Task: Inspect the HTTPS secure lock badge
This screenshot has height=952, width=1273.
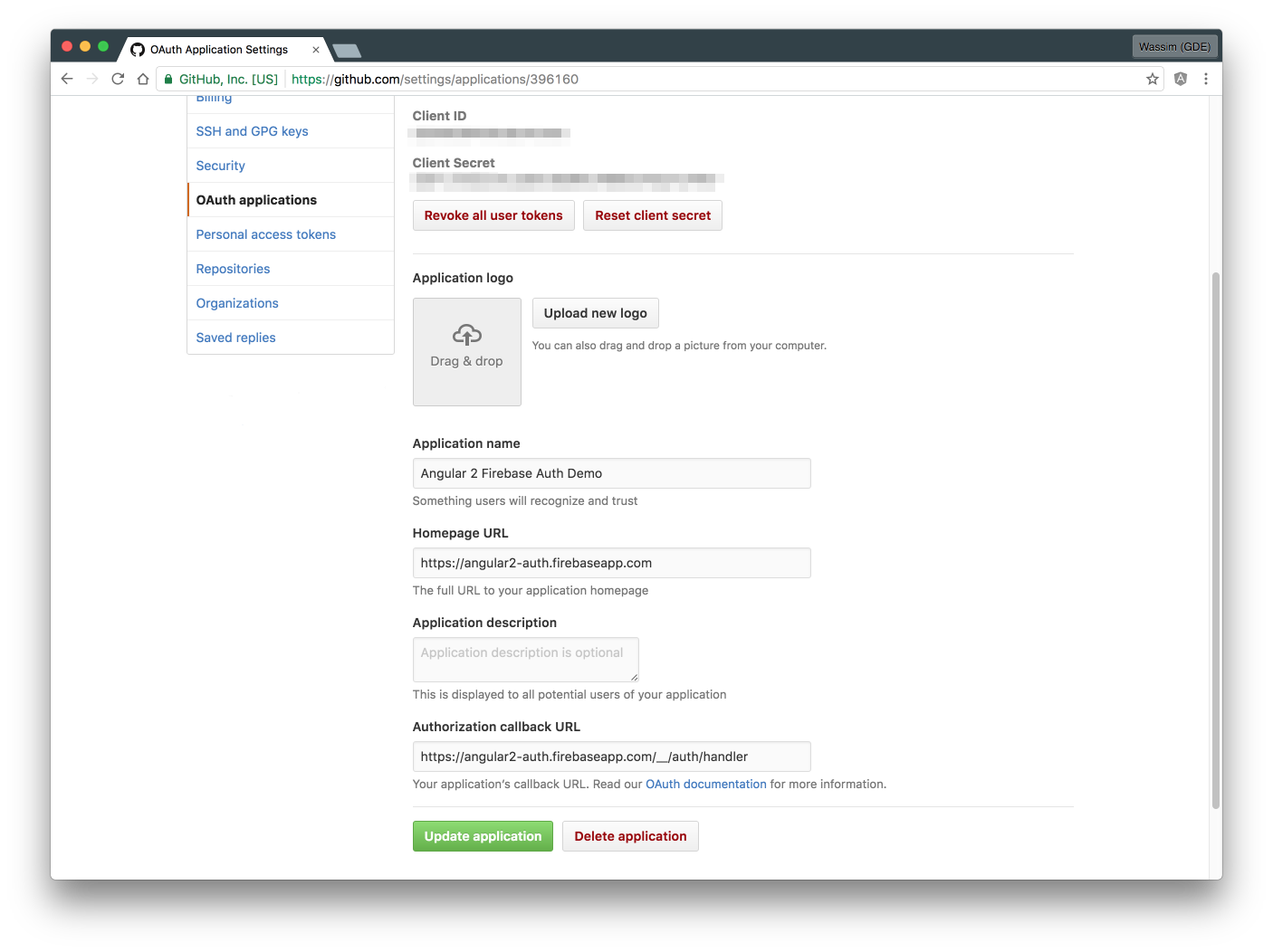Action: point(167,79)
